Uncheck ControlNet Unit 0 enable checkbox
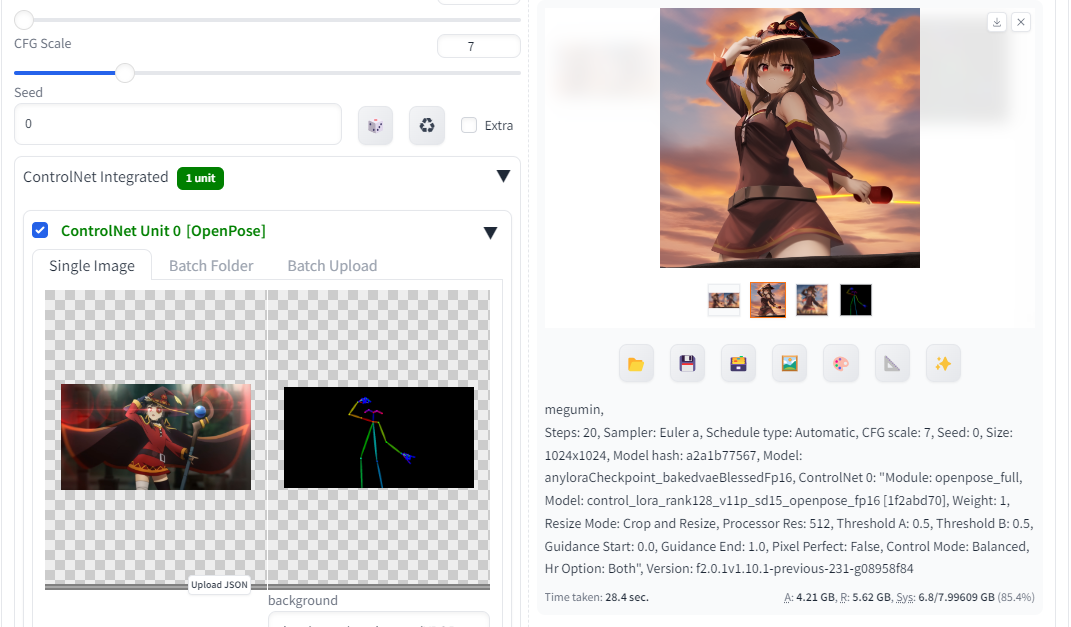The width and height of the screenshot is (1071, 627). (x=40, y=230)
